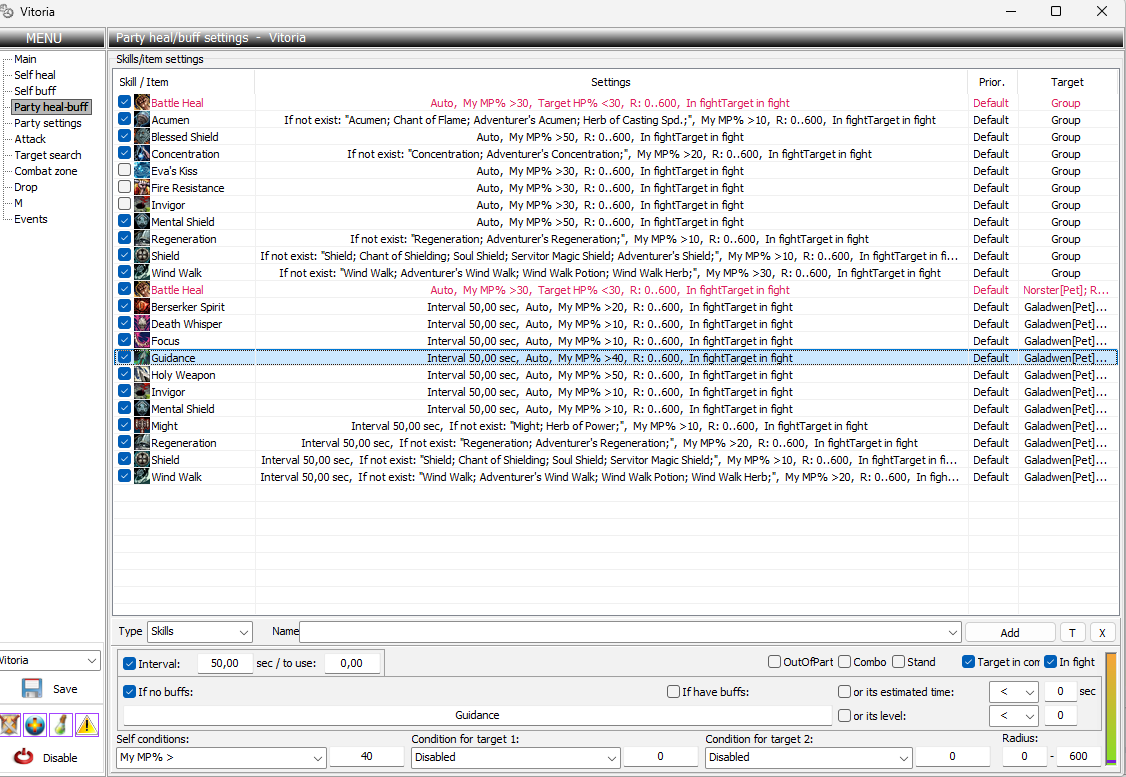This screenshot has width=1126, height=777.
Task: Click the T button beside Add
Action: coord(1072,633)
